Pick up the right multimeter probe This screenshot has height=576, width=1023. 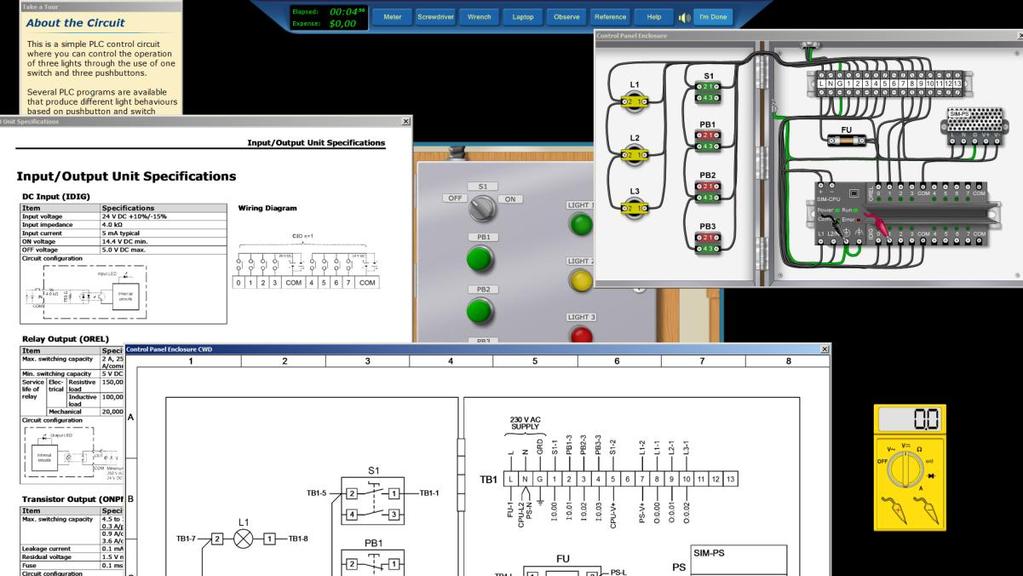pos(926,511)
